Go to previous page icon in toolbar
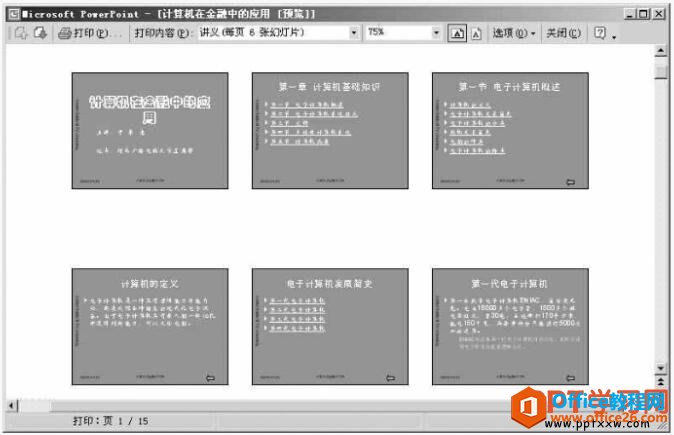This screenshot has height=435, width=674. coord(21,33)
